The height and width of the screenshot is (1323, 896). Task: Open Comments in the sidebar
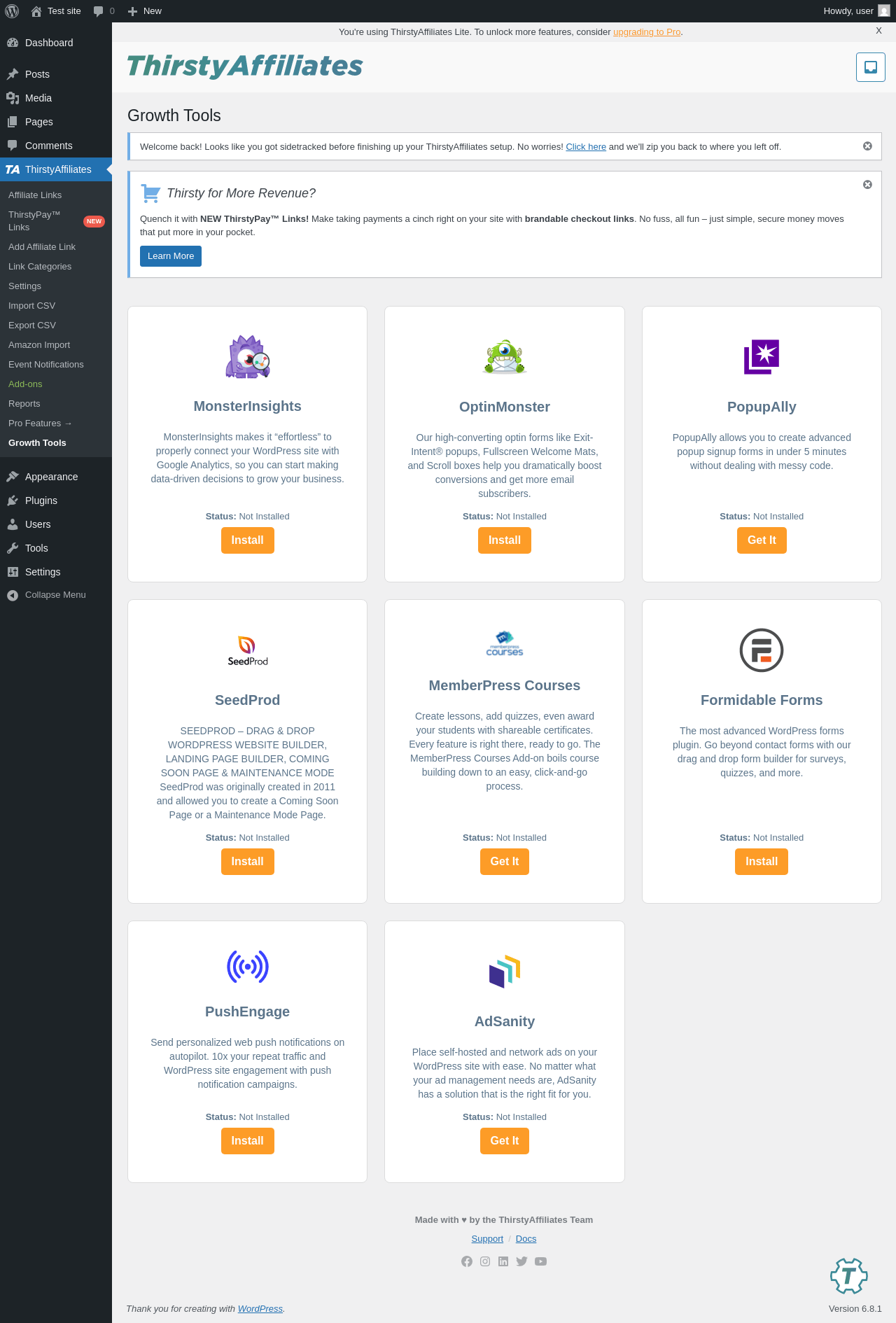click(56, 146)
